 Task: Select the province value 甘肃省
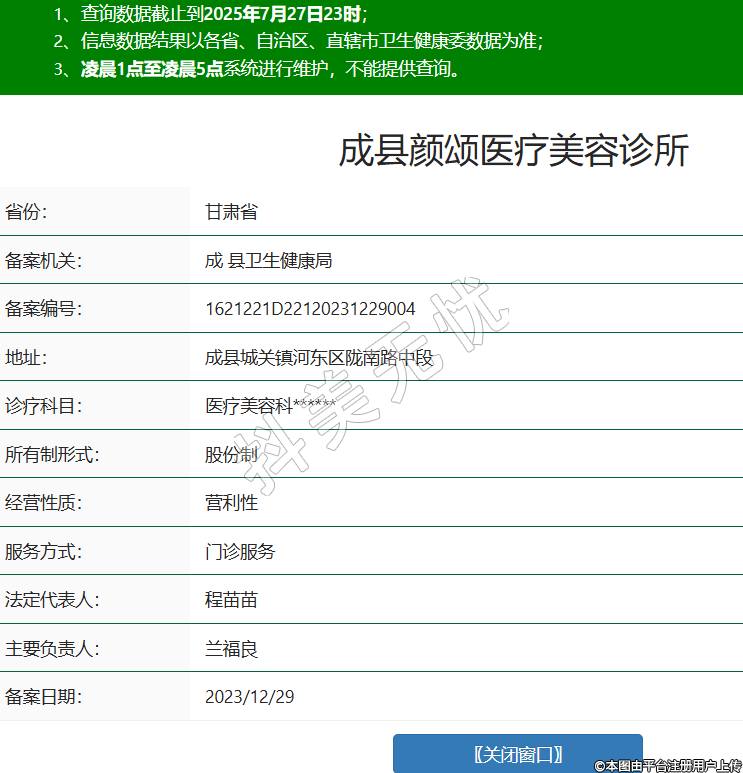tap(231, 212)
